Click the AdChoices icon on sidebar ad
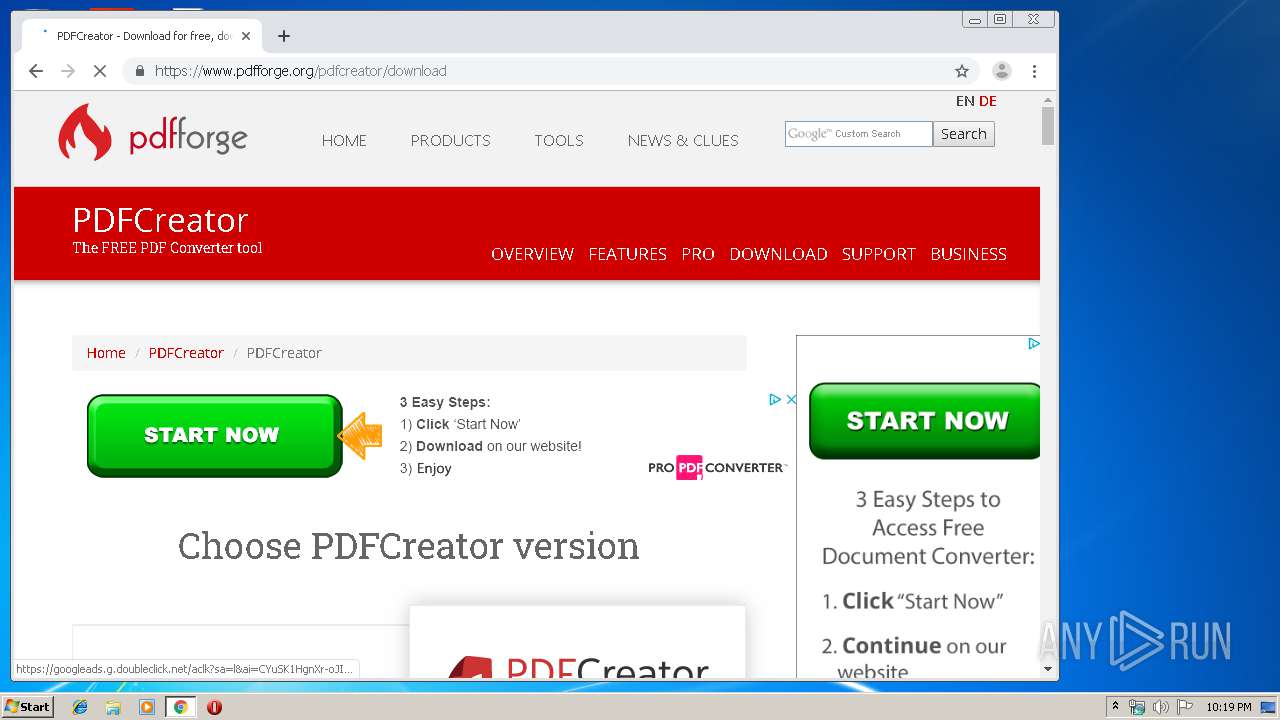1280x720 pixels. [1033, 343]
